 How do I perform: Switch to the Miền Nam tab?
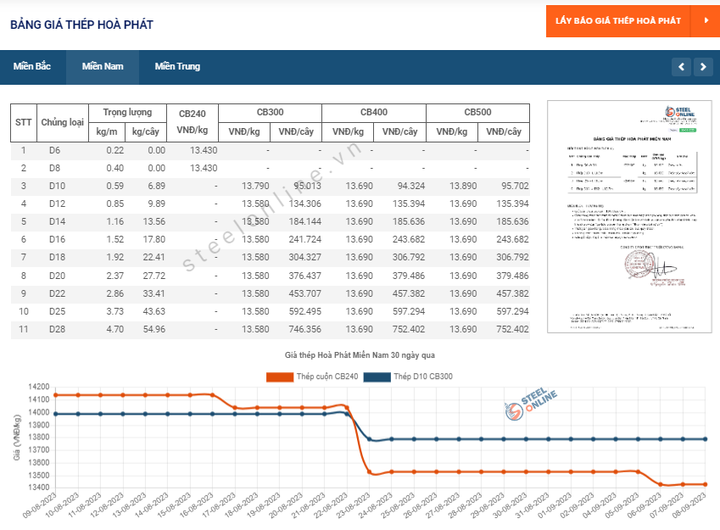pyautogui.click(x=102, y=67)
